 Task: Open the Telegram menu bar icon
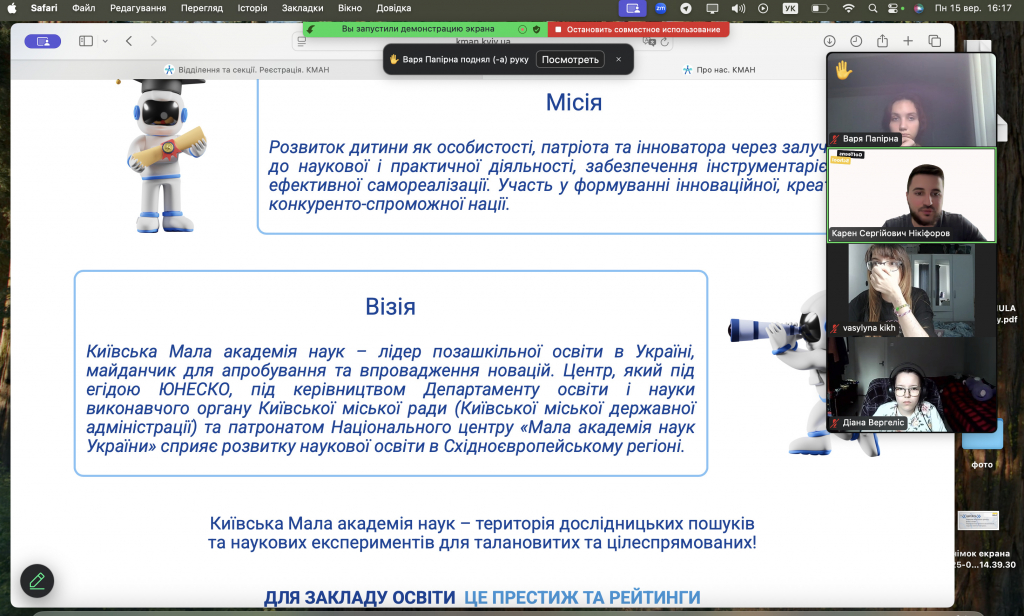686,8
